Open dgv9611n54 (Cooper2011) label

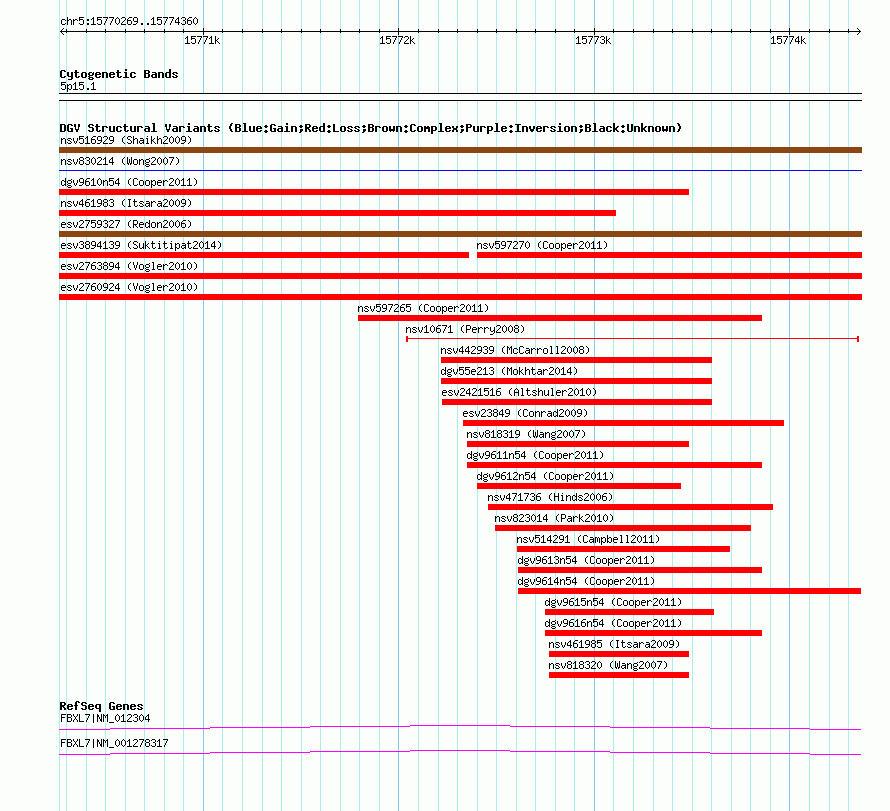click(535, 455)
